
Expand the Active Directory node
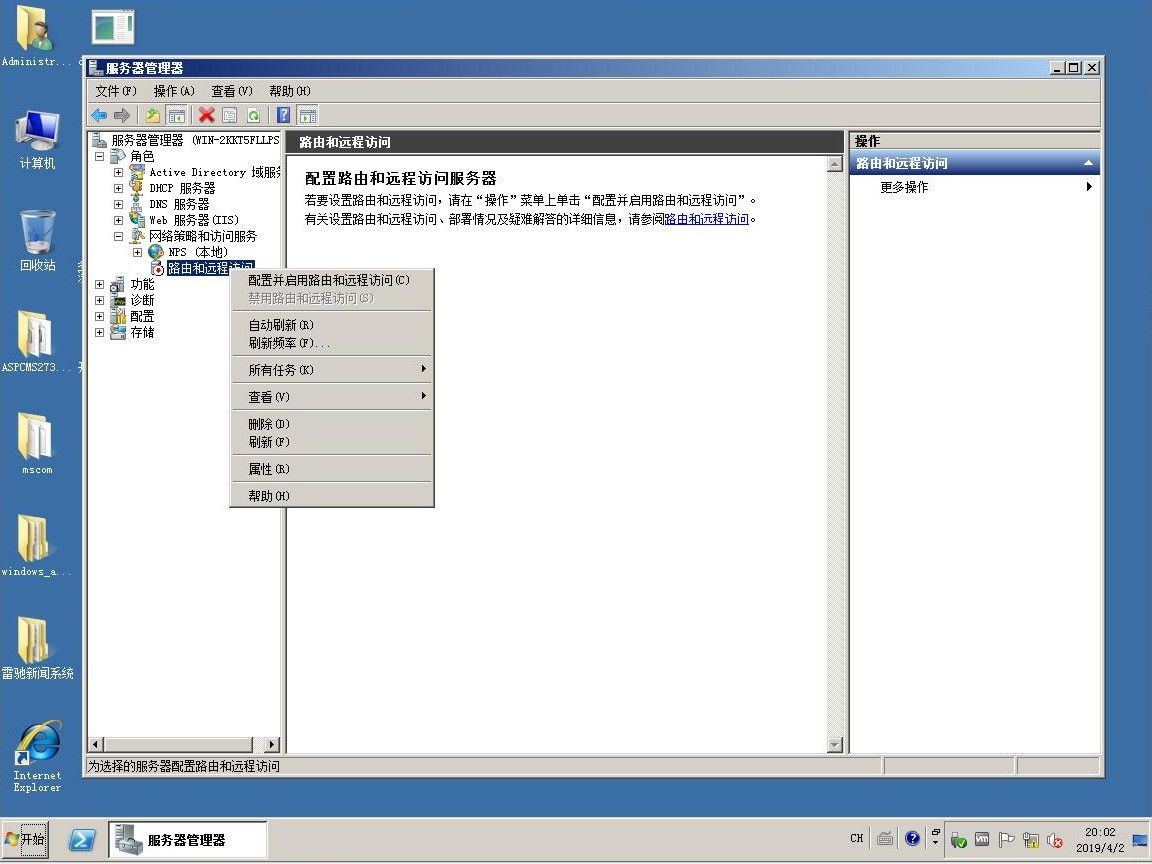click(118, 172)
